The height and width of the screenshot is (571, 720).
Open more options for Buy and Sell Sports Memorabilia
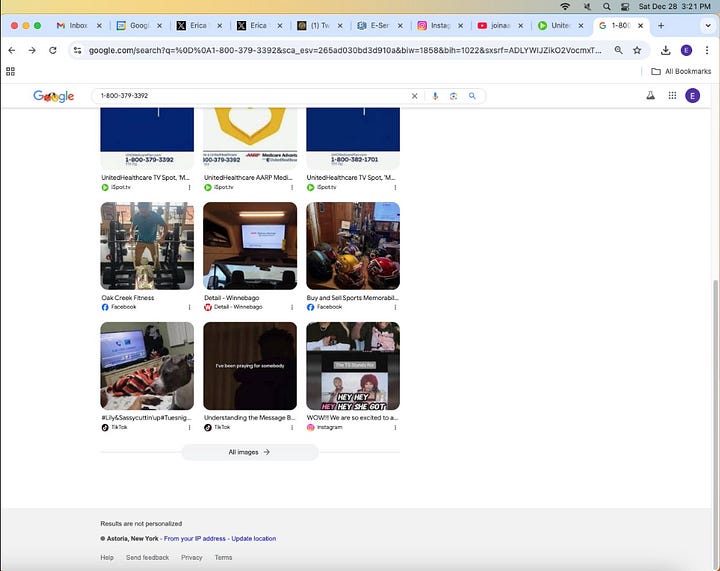[x=395, y=307]
